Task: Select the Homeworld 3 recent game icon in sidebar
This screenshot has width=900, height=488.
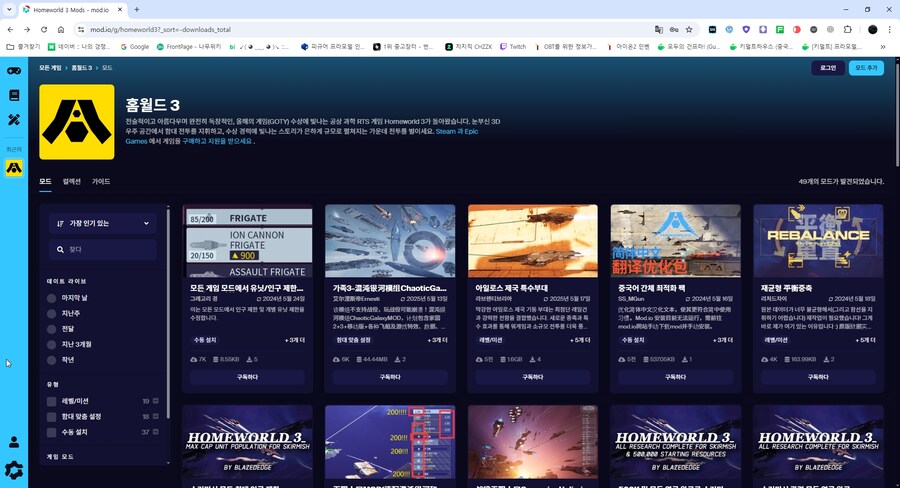Action: [x=14, y=168]
